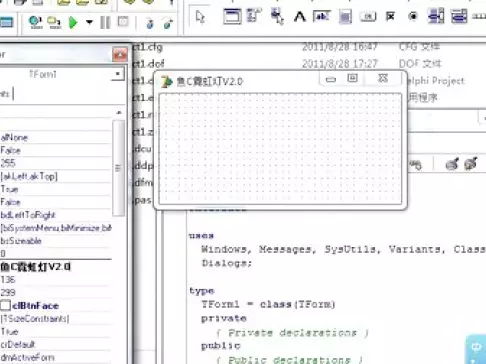Click the dotted form design surface
The width and height of the screenshot is (486, 364).
pos(280,148)
